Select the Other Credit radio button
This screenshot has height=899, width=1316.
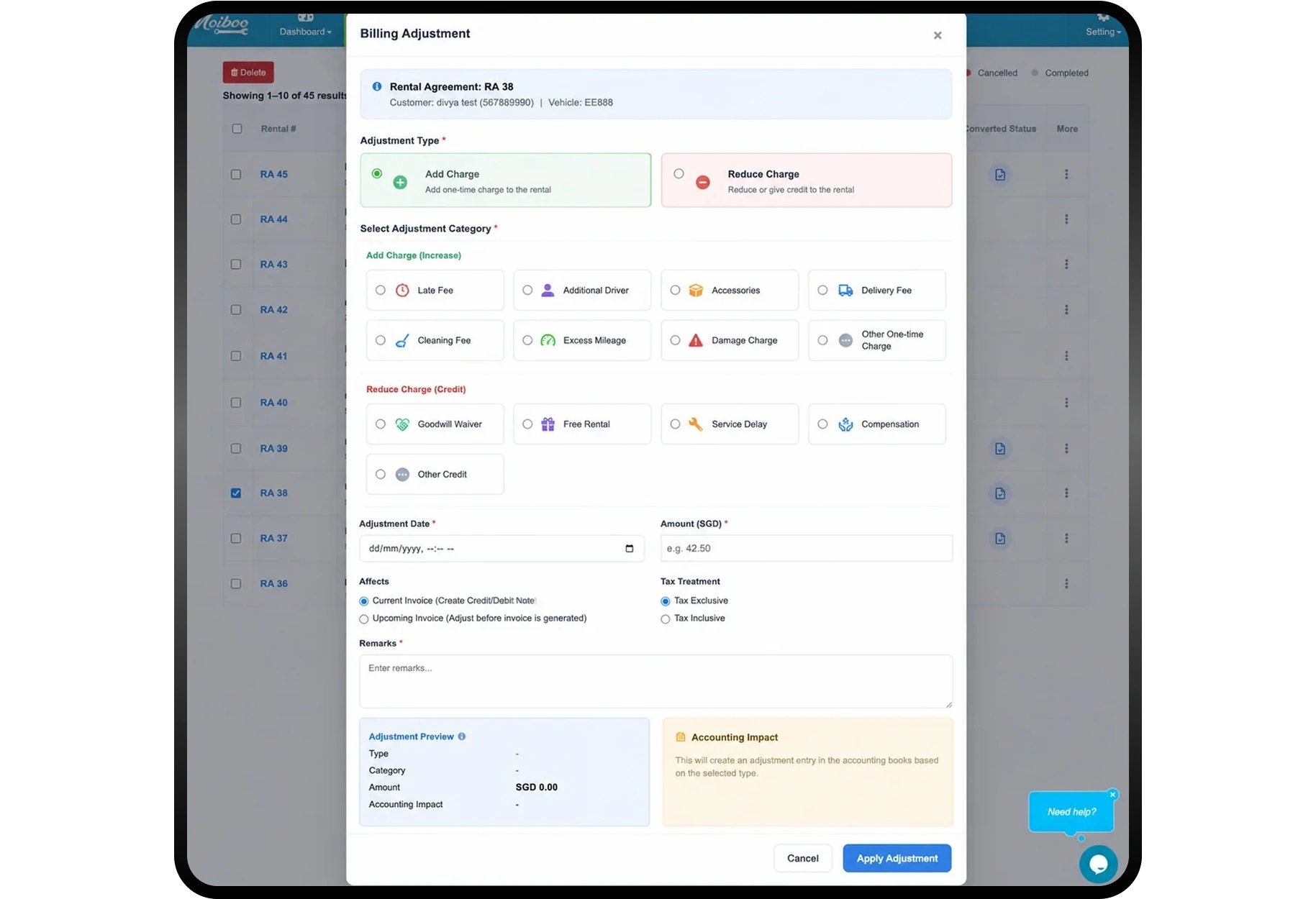coord(381,475)
